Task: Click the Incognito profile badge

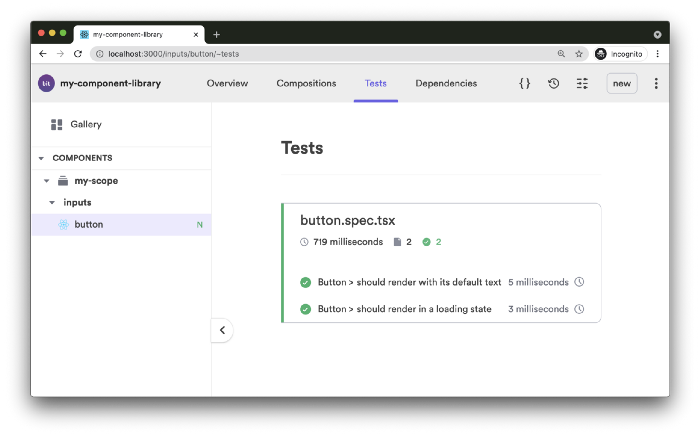Action: pos(620,54)
